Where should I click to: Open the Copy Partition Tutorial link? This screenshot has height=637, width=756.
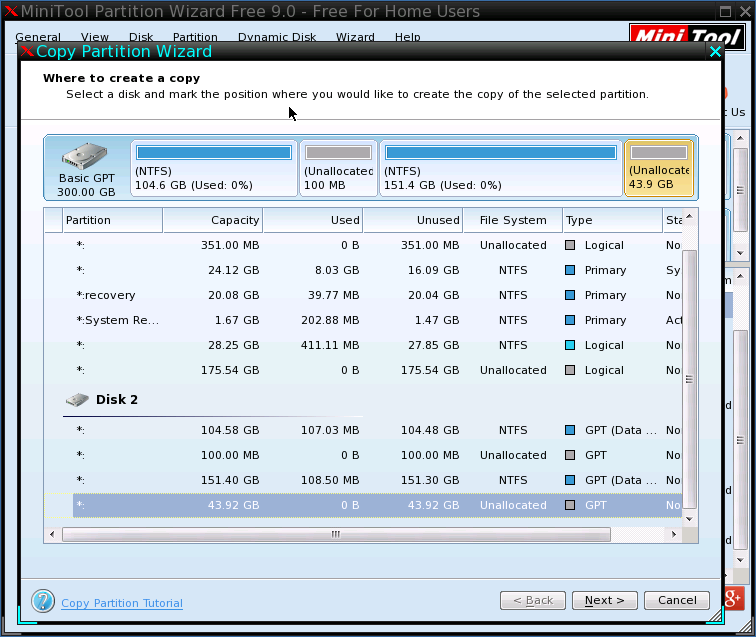point(122,603)
